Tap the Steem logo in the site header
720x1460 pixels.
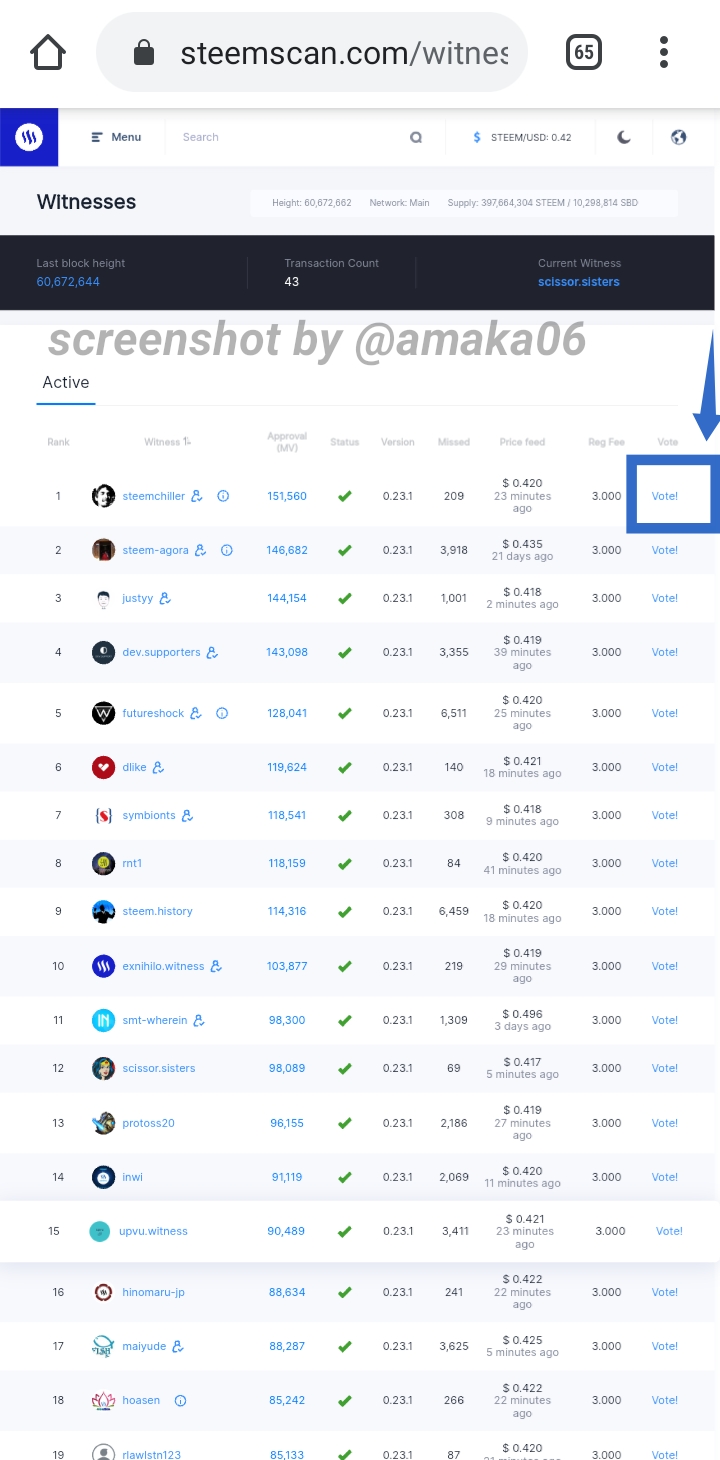click(x=29, y=137)
